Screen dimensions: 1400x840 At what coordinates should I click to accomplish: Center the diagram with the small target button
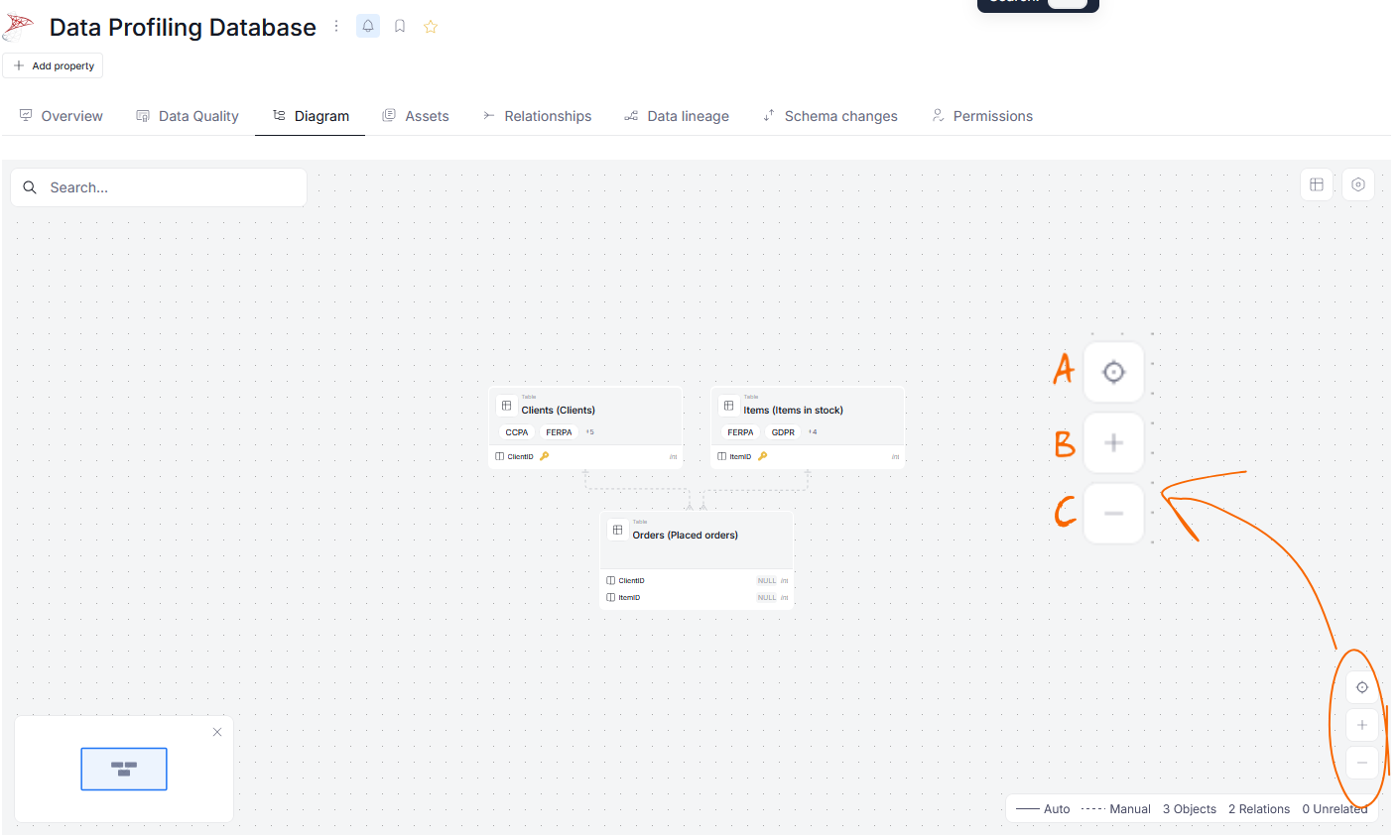click(x=1362, y=687)
